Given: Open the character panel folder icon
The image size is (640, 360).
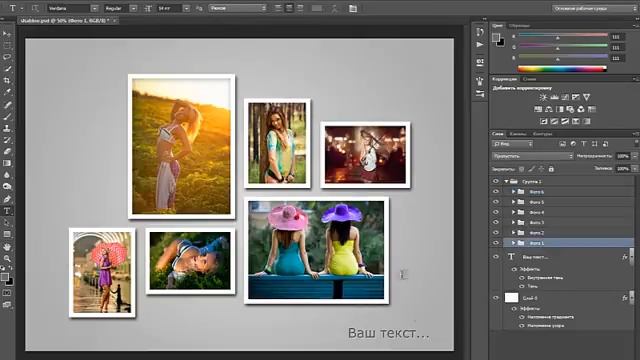Looking at the screenshot, I should click(353, 8).
